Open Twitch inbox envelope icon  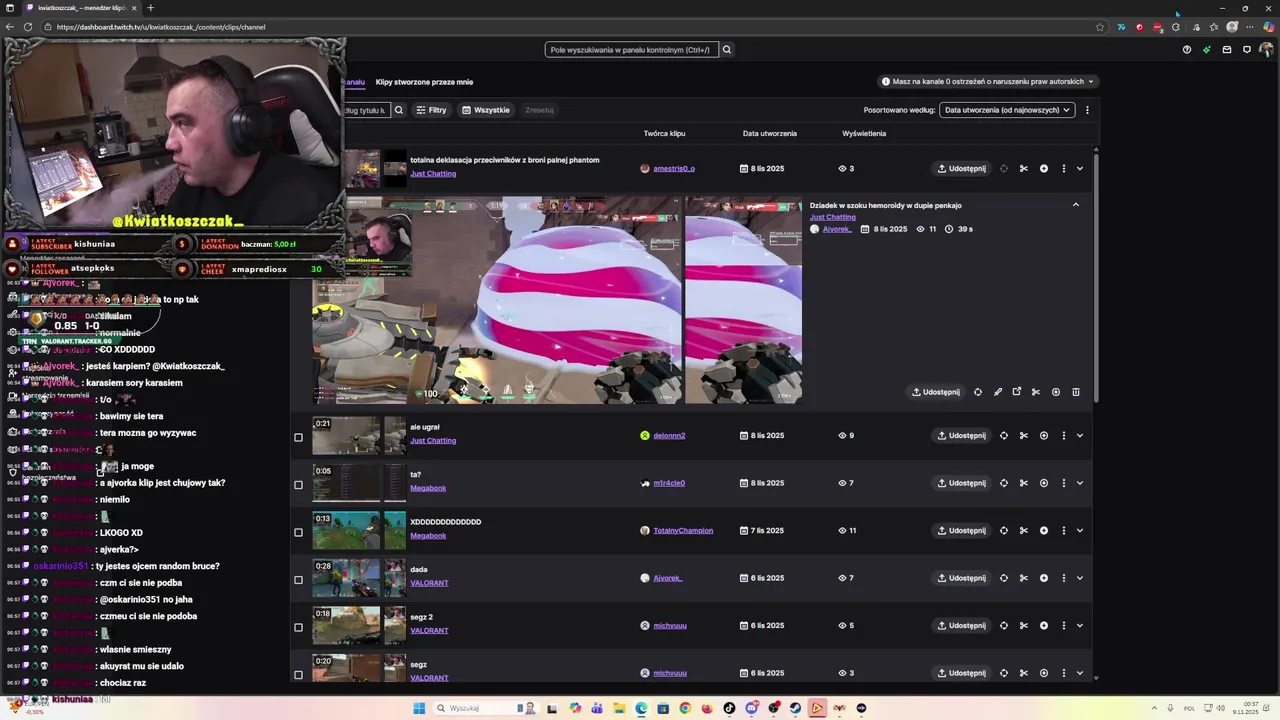tap(1227, 50)
